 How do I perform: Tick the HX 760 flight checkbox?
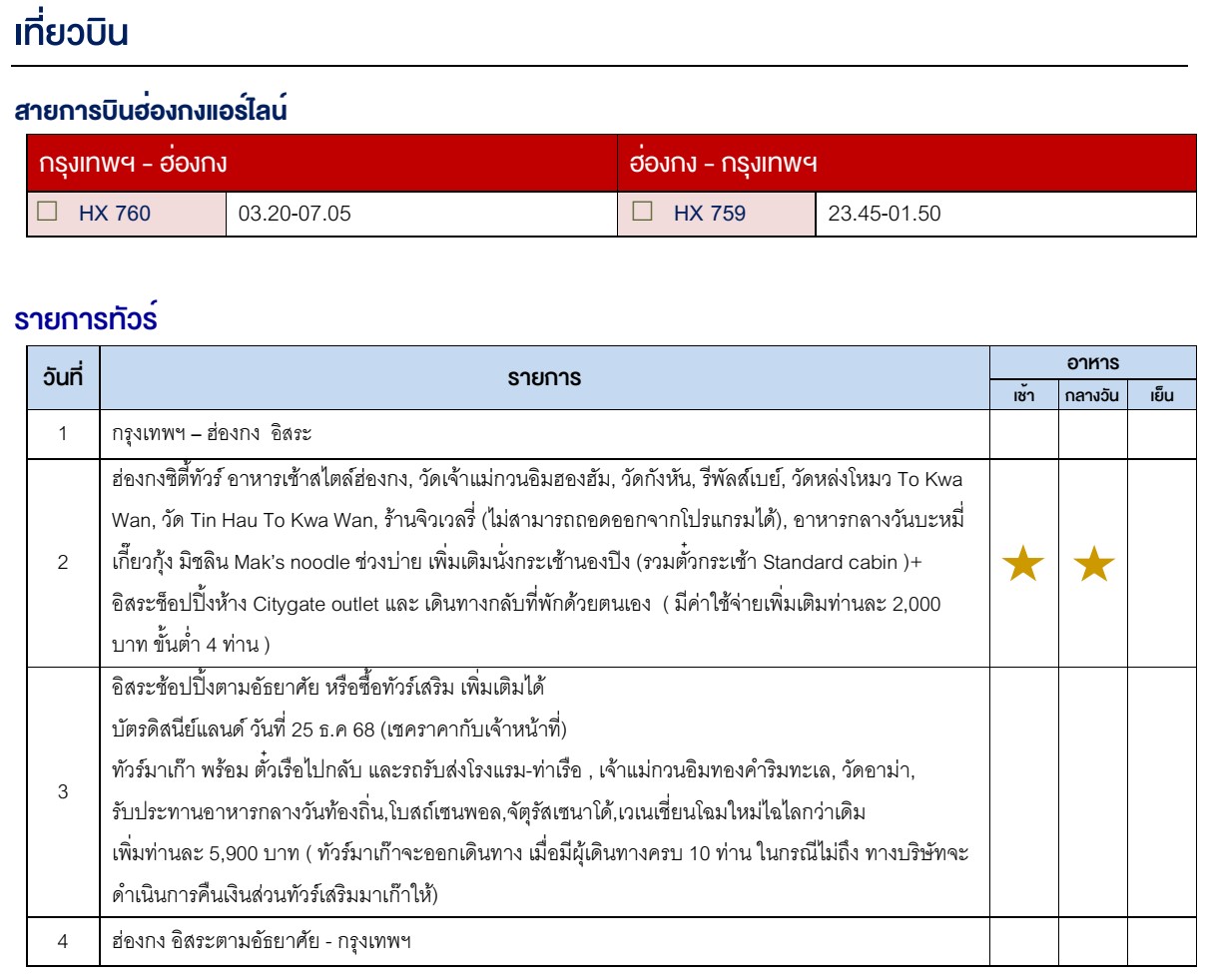[48, 212]
